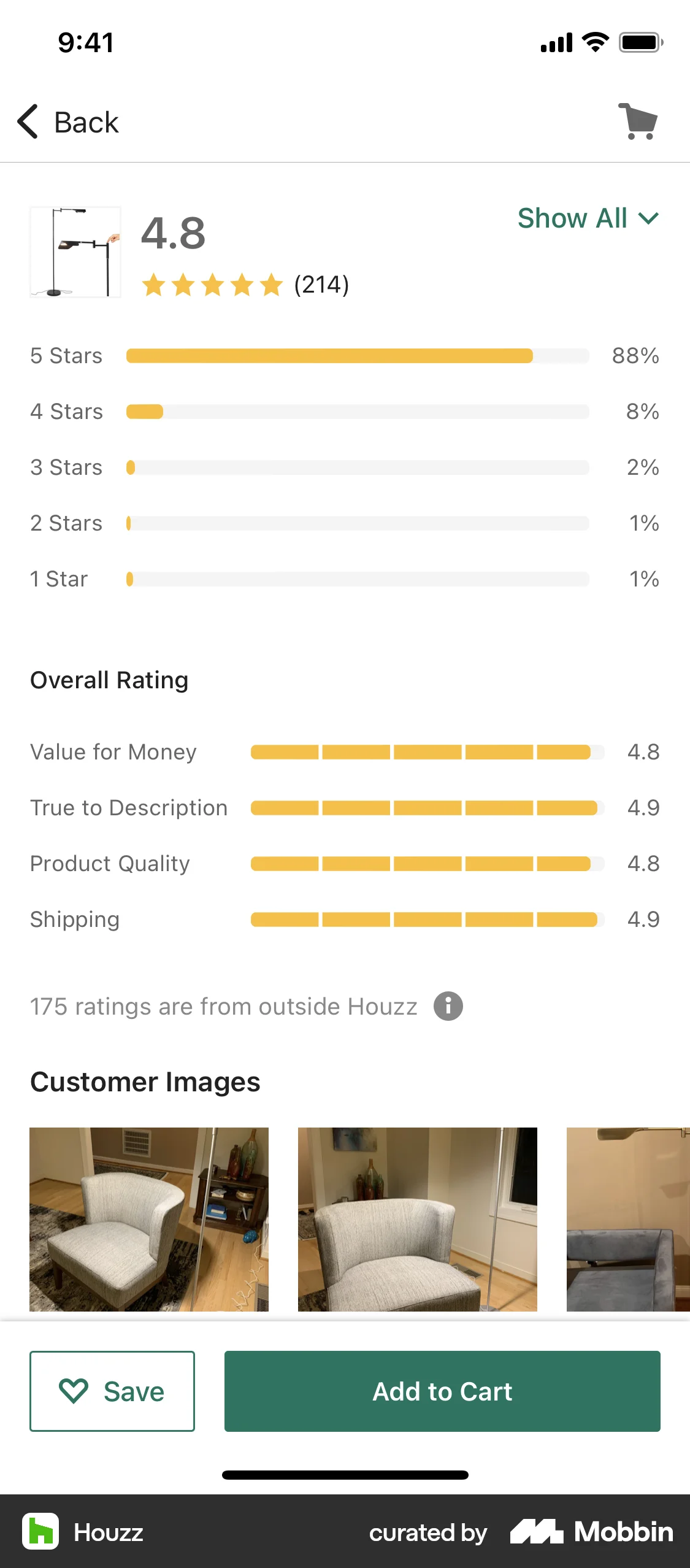Click the heart icon inside the Save button

[x=74, y=1391]
